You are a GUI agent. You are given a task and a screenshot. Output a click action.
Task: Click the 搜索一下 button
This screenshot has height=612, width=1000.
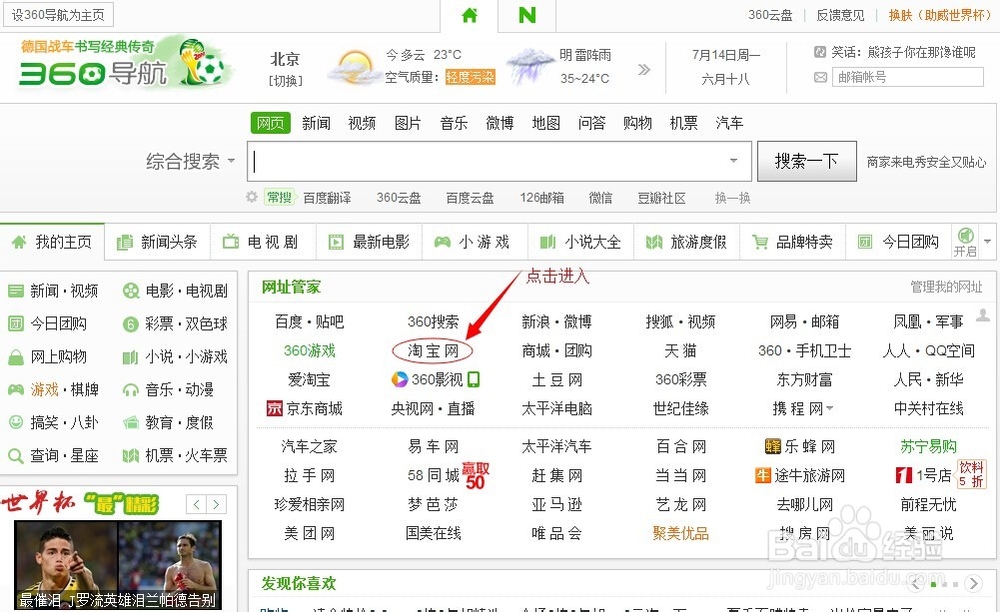click(806, 161)
